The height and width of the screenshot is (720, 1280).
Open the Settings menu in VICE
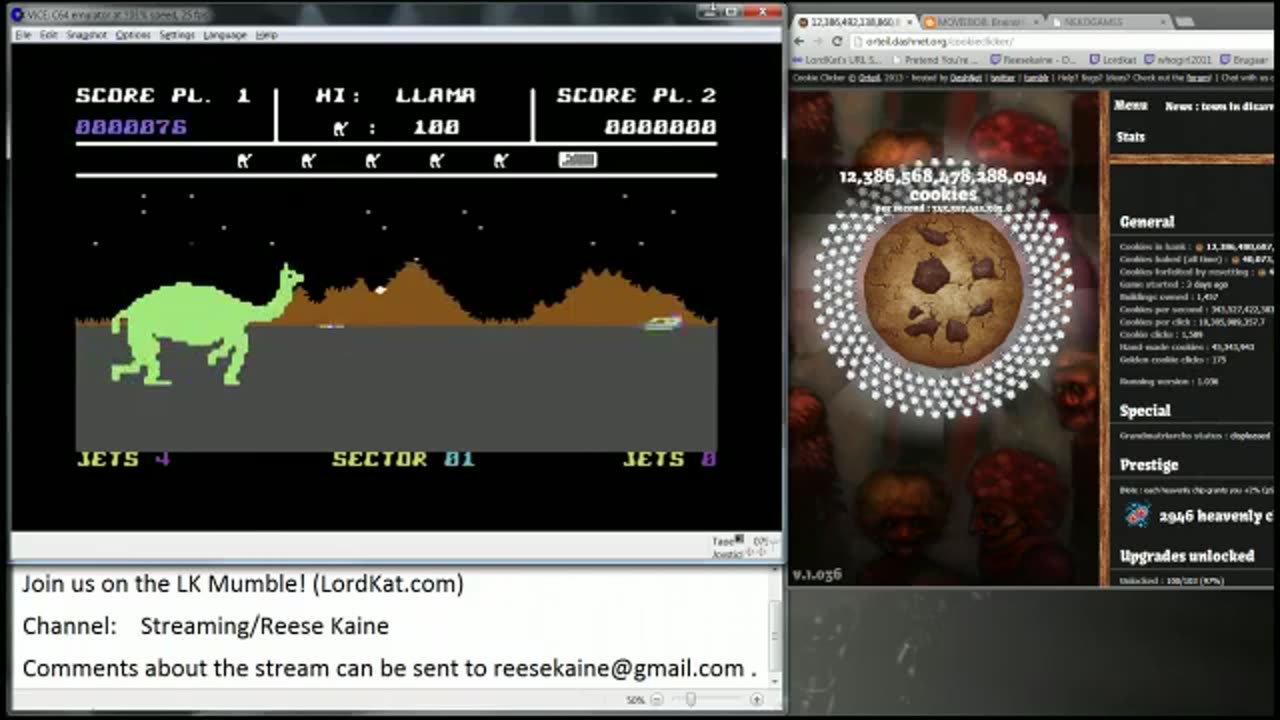[x=177, y=35]
